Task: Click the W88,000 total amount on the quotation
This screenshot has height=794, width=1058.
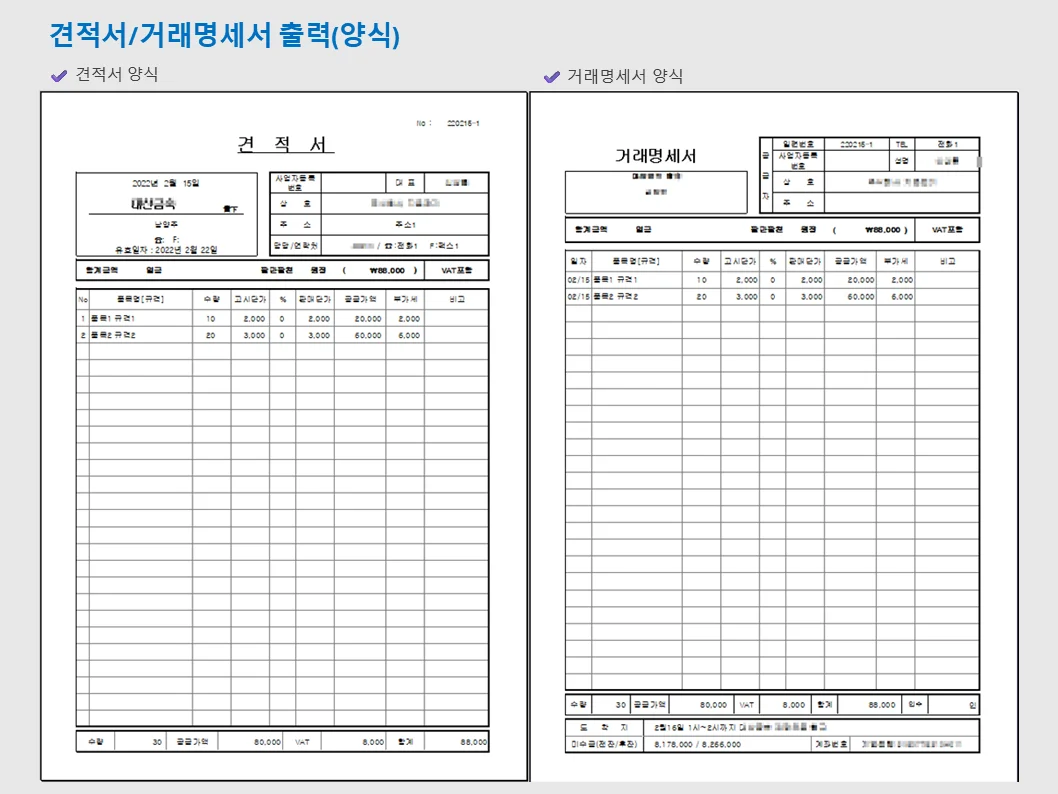Action: click(388, 270)
